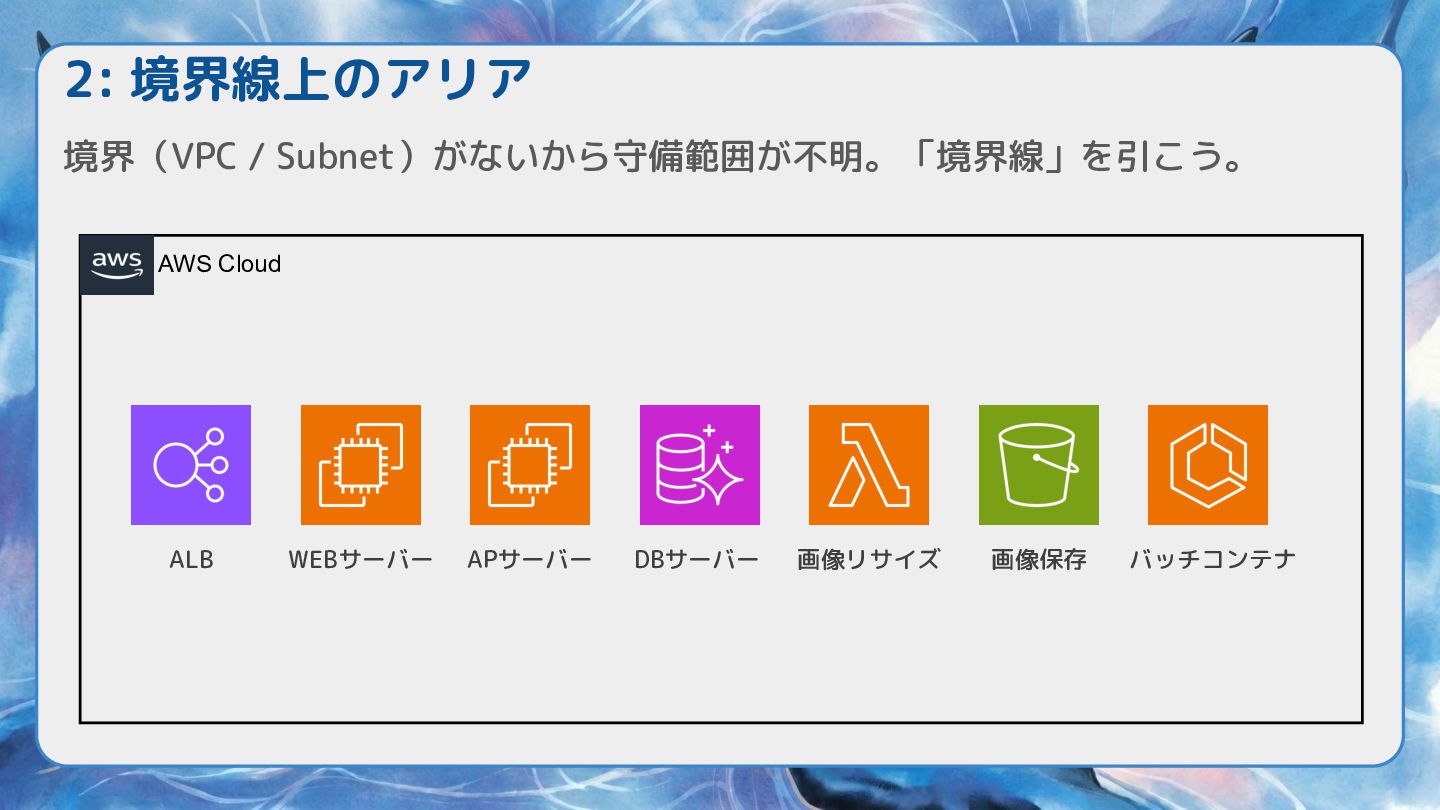This screenshot has width=1440, height=810.
Task: Select the WEBサーバー label
Action: pos(360,560)
